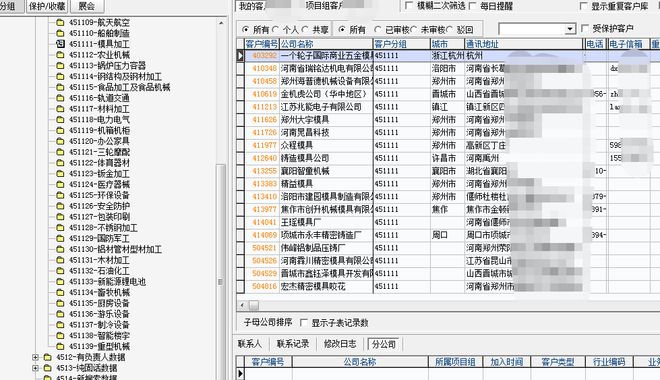Viewport: 660px width, 380px height.
Task: Click folder icon of 451113-锅炉压力容器
Action: 60,66
